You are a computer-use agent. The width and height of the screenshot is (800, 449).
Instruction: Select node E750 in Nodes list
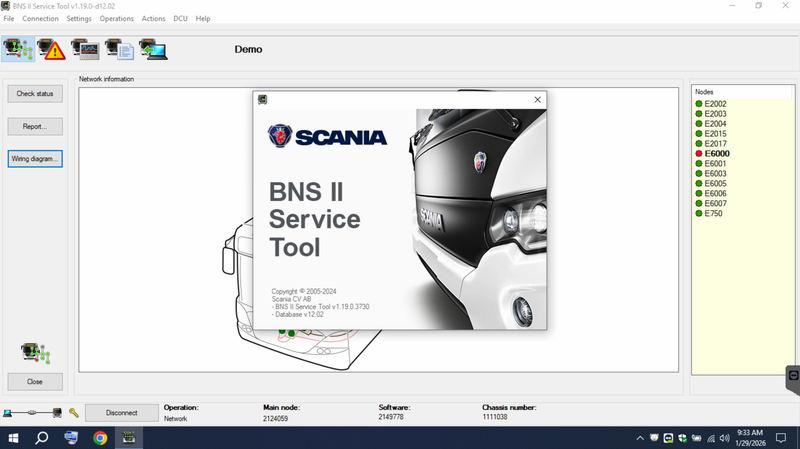coord(713,213)
